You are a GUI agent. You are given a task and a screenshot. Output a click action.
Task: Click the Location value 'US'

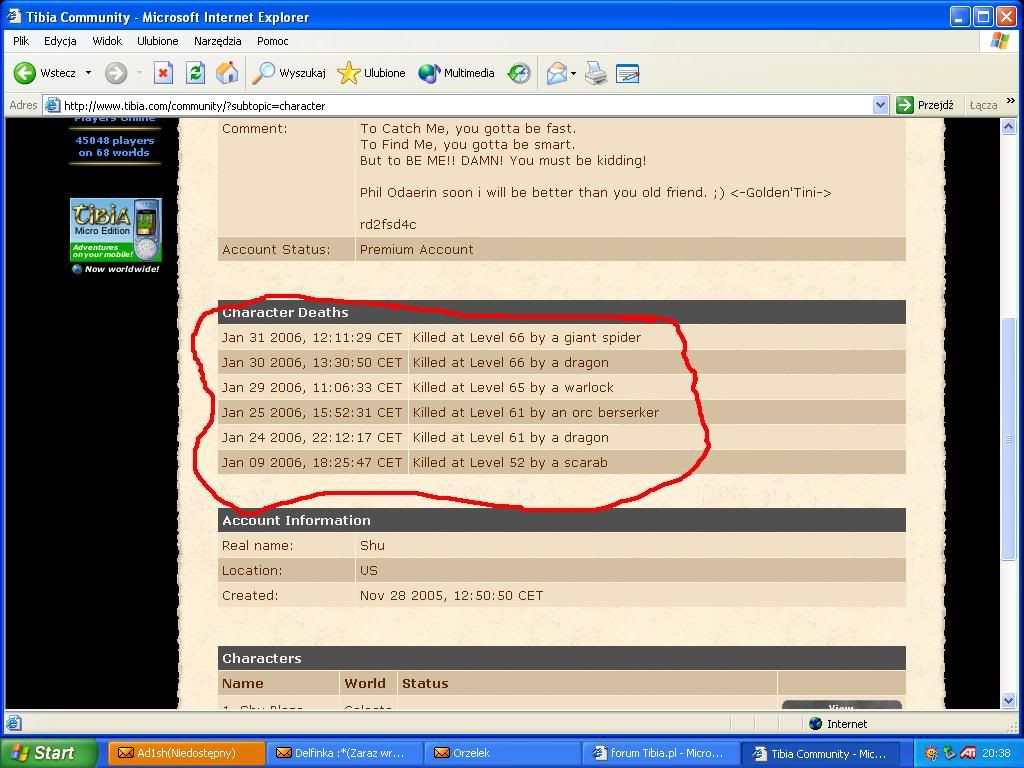(368, 570)
